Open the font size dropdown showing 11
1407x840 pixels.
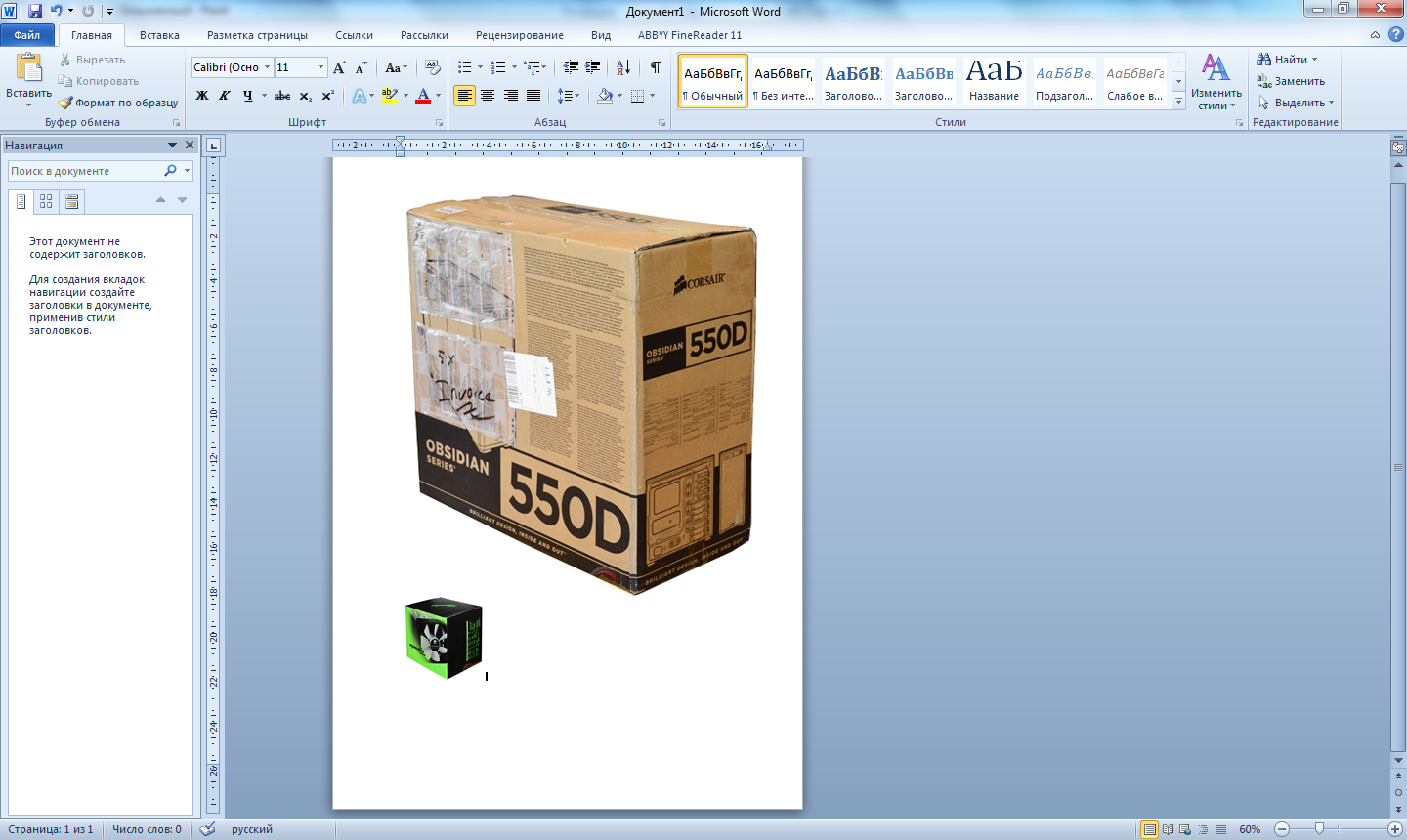[320, 67]
